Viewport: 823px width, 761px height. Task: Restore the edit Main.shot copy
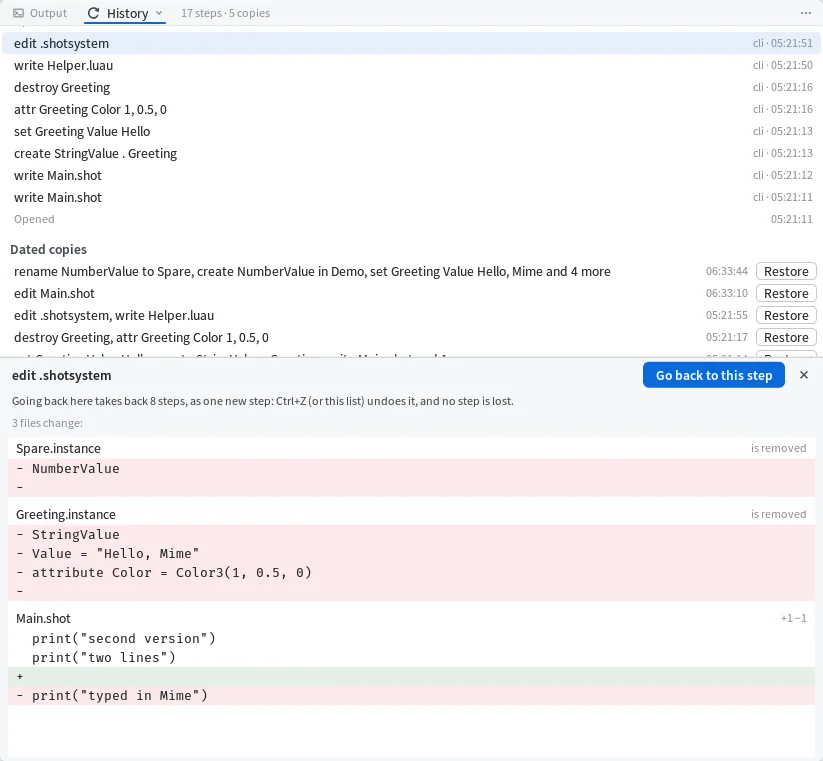point(786,293)
